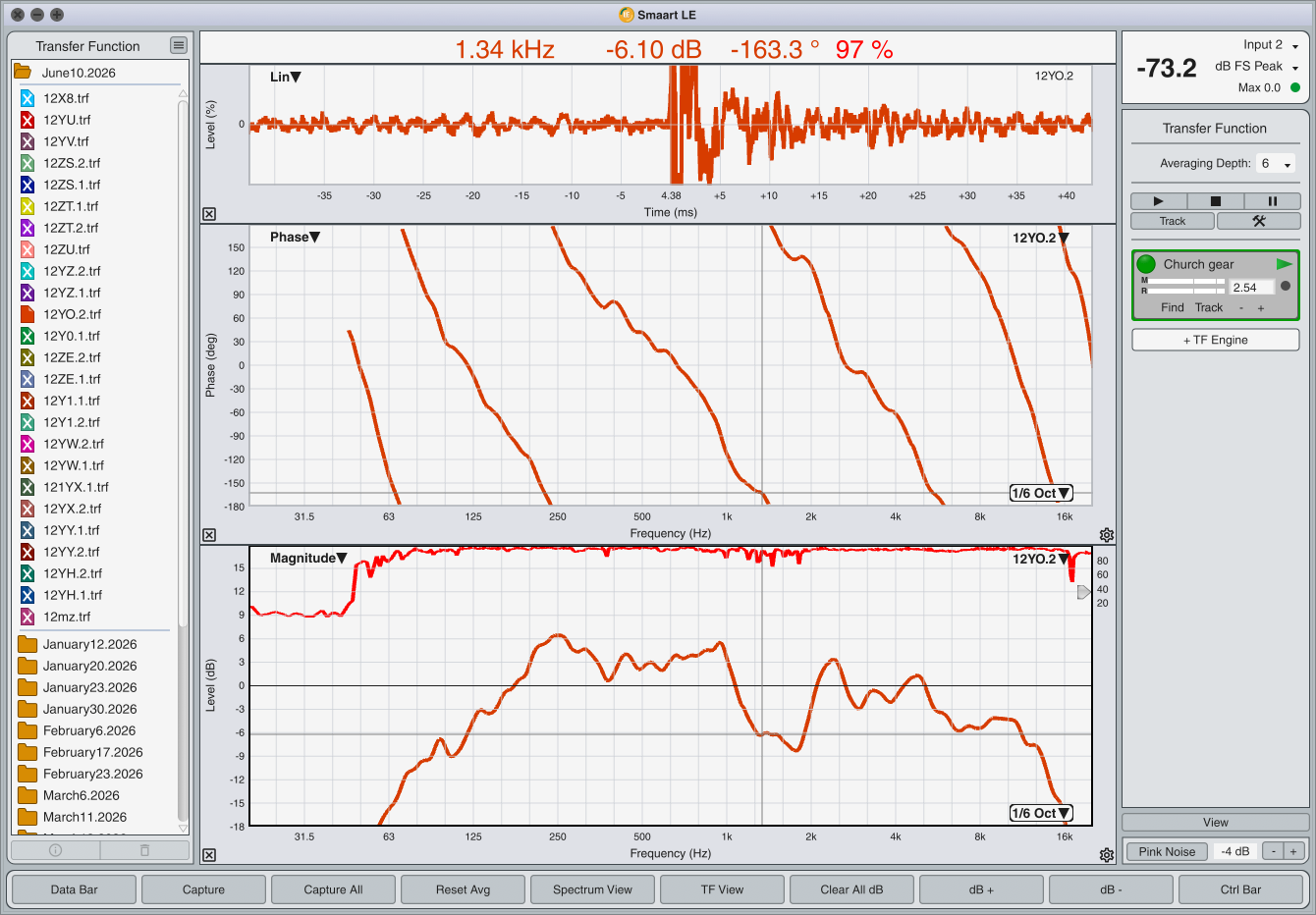Click the play button in Transfer Function

(1158, 201)
